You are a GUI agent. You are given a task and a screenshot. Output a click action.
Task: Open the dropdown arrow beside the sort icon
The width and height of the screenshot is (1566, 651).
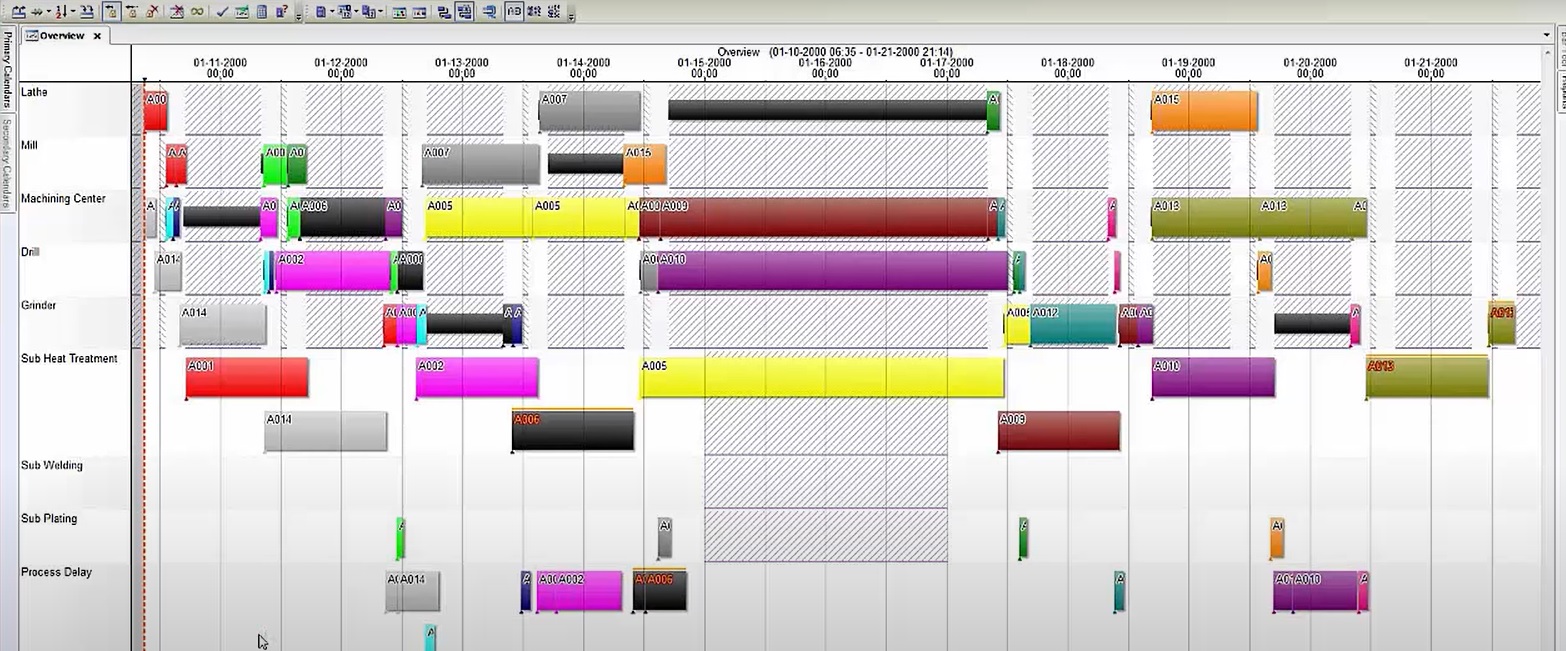pos(74,11)
